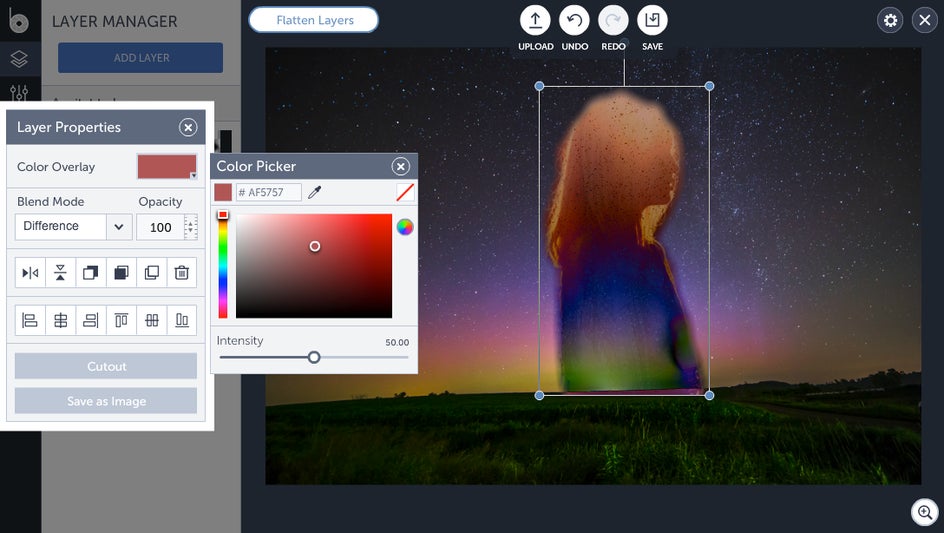Select the no-color red slash option
Viewport: 944px width, 533px height.
click(405, 192)
